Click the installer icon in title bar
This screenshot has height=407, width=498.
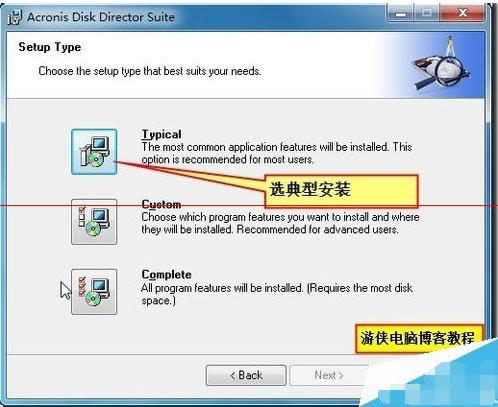click(x=15, y=17)
